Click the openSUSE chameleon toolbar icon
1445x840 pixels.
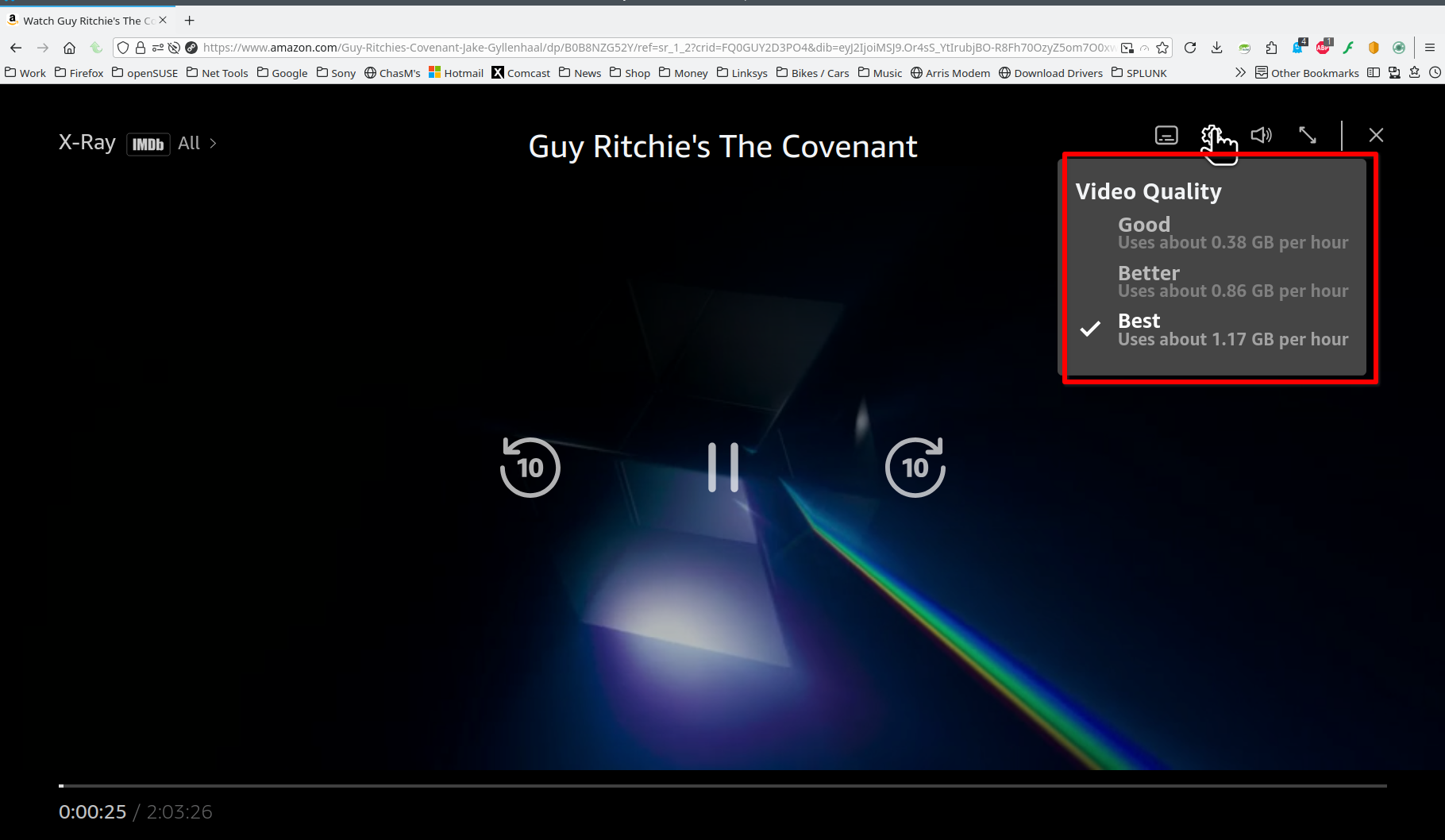(1244, 48)
